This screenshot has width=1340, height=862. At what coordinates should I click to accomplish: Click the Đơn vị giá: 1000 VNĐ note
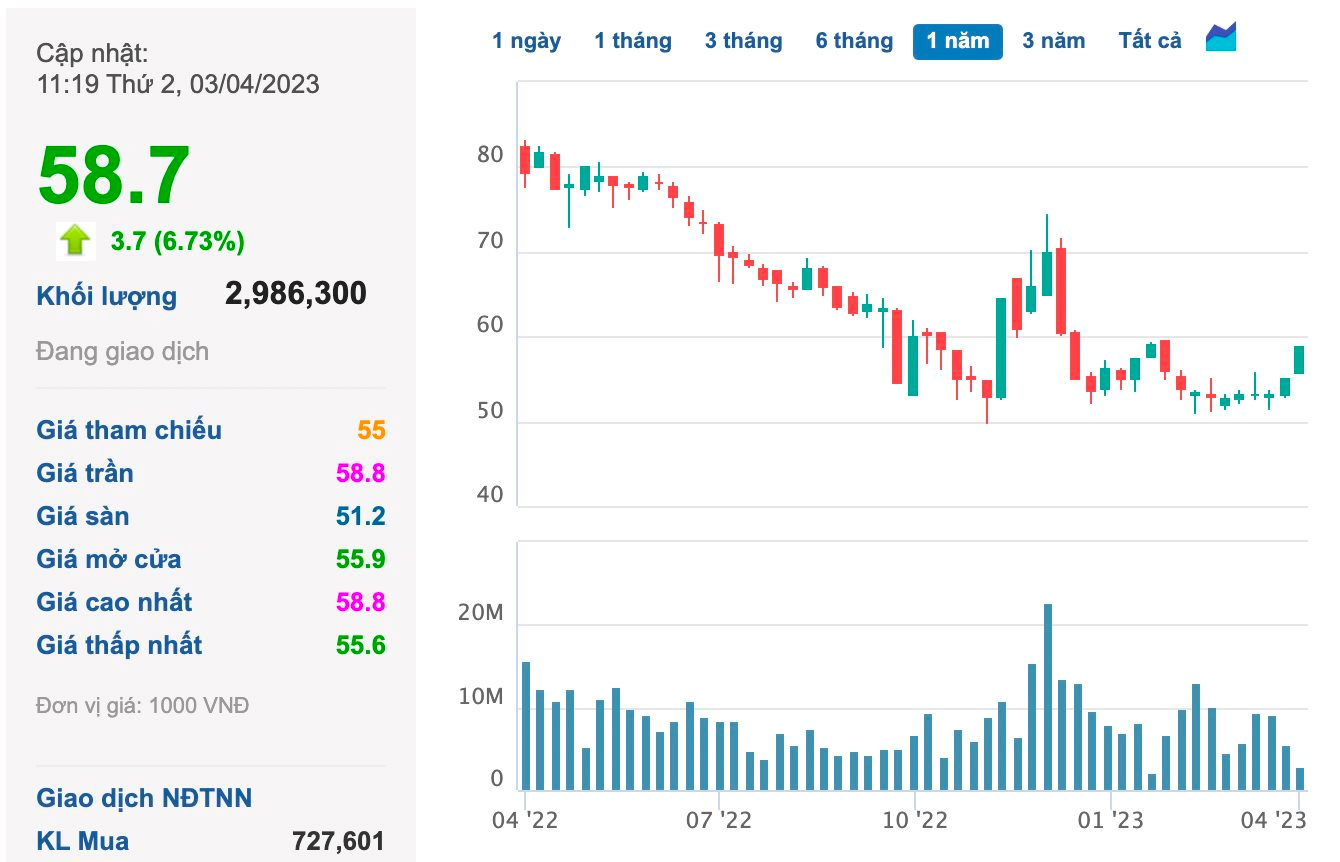(143, 706)
